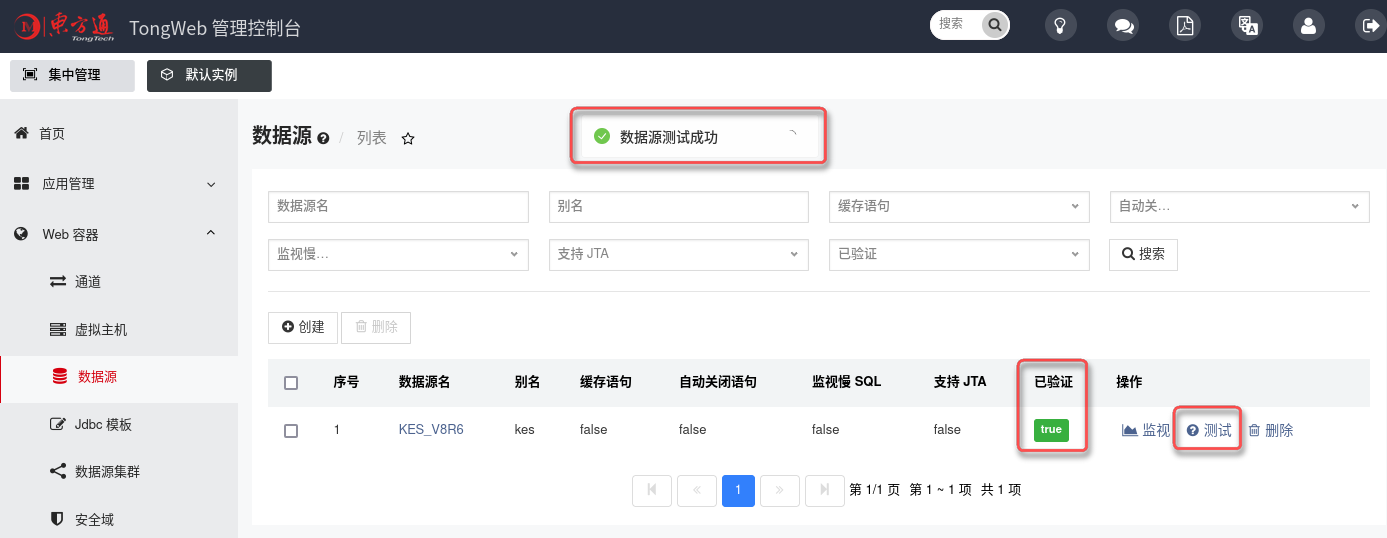The height and width of the screenshot is (538, 1387).
Task: Click the 创建 button
Action: 303,327
